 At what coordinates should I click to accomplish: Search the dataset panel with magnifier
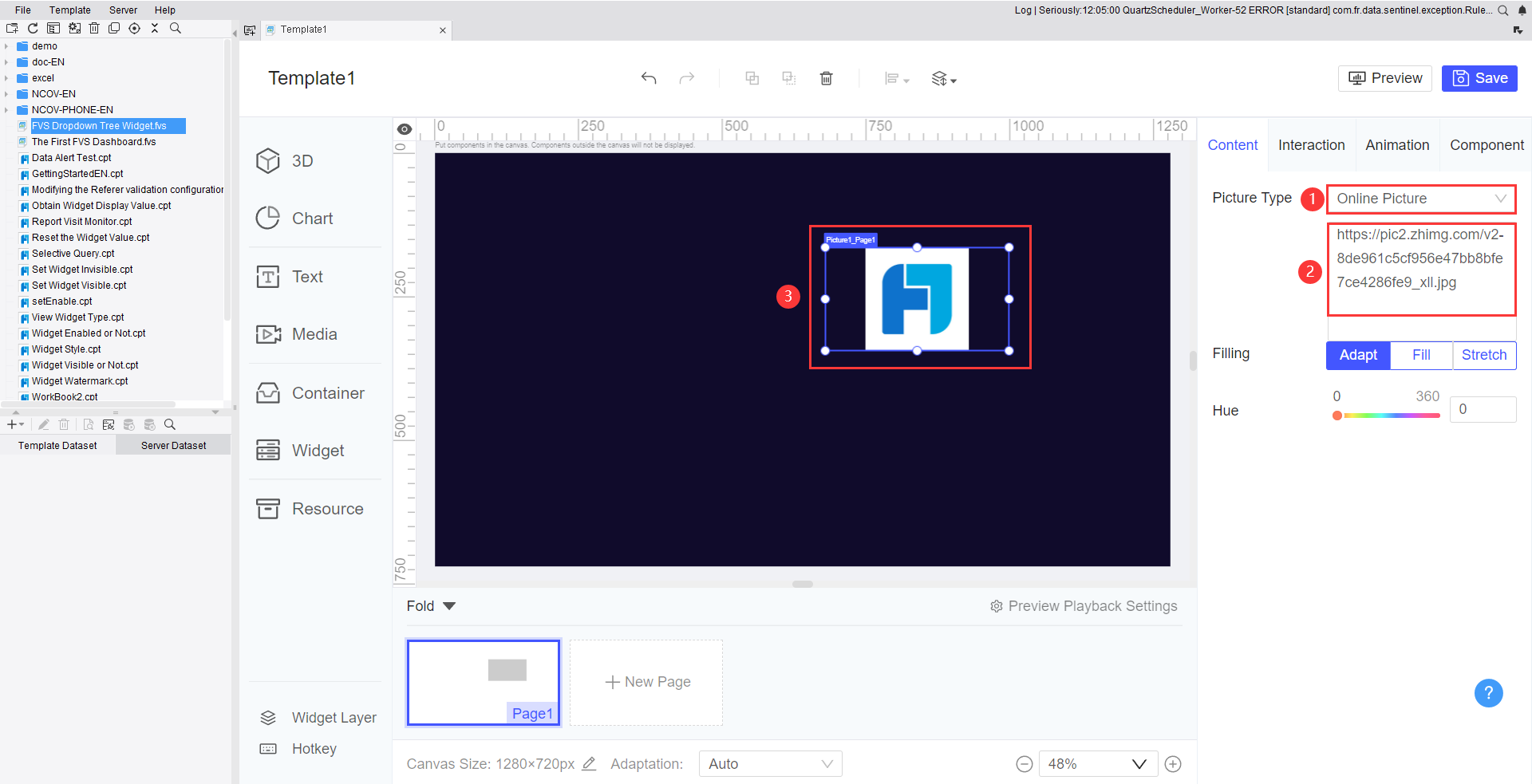coord(170,425)
